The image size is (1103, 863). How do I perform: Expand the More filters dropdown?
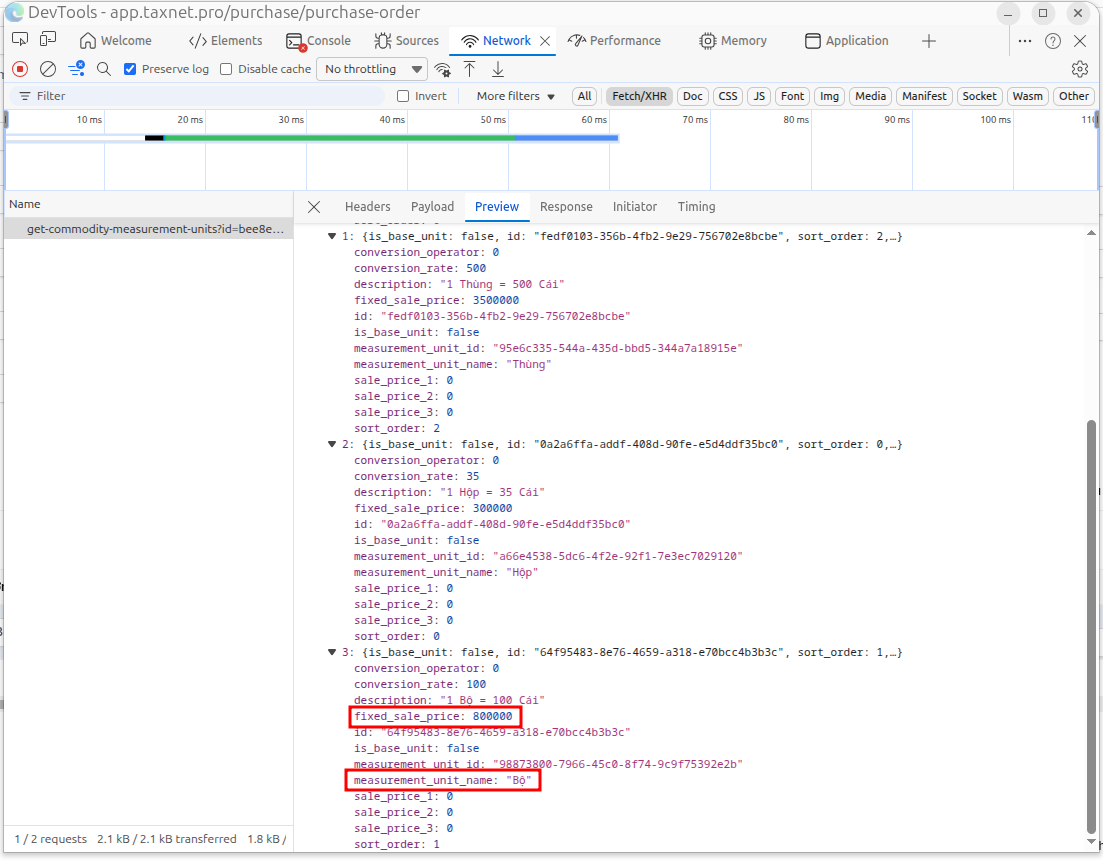(516, 96)
